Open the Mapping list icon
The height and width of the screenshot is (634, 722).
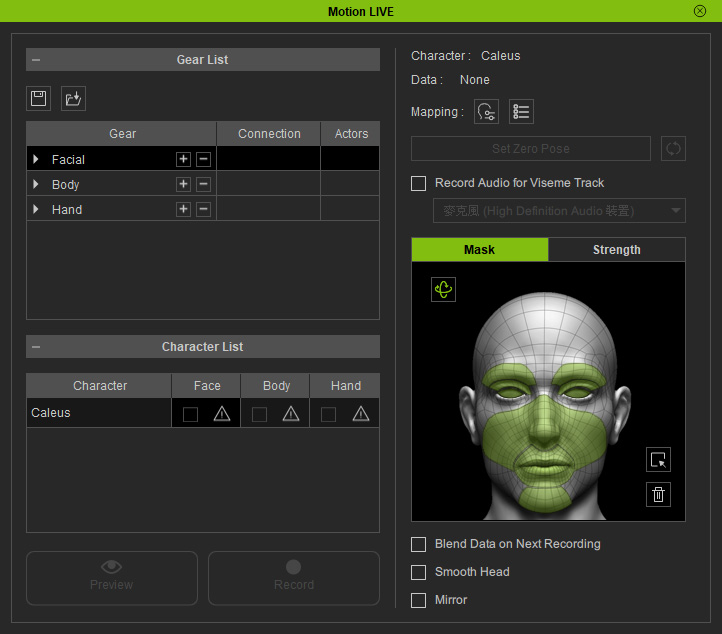pos(521,111)
